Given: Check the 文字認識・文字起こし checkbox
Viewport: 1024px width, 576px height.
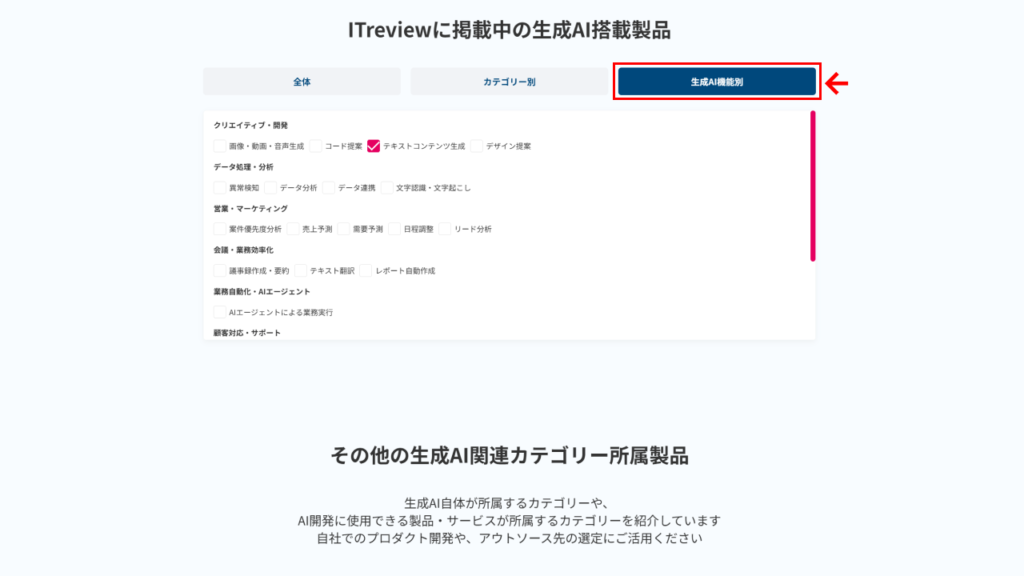Looking at the screenshot, I should tap(387, 187).
